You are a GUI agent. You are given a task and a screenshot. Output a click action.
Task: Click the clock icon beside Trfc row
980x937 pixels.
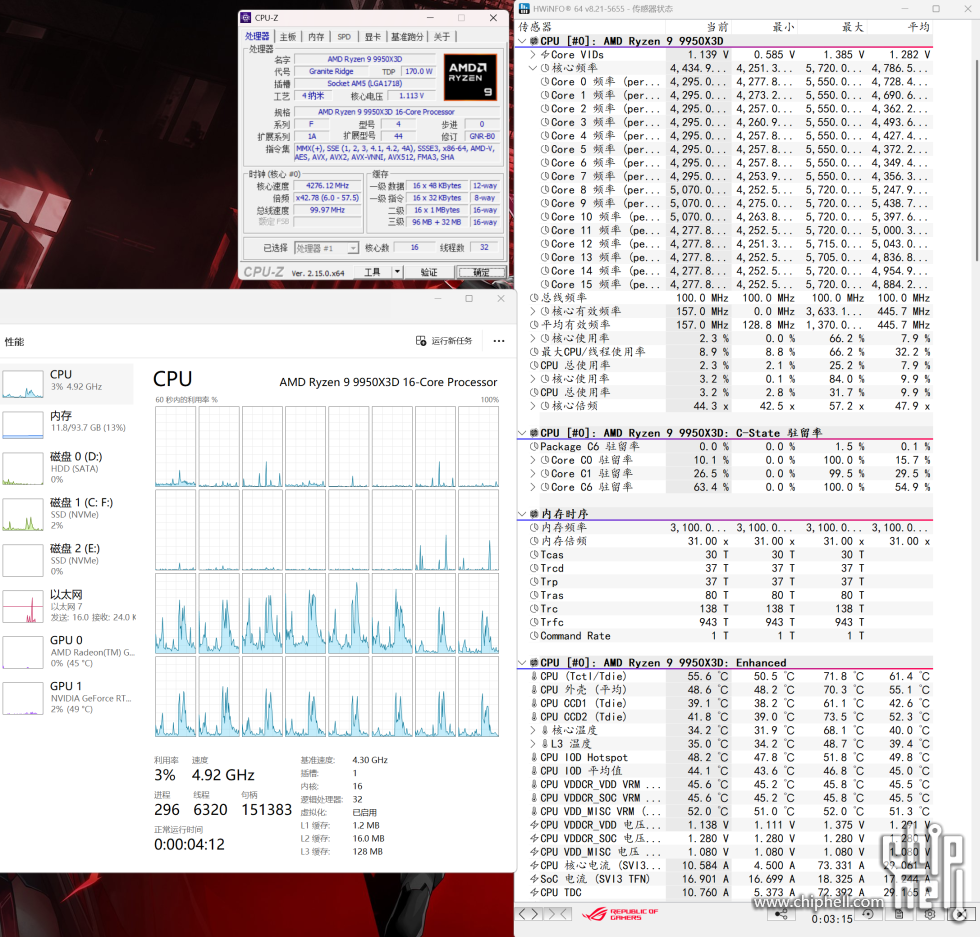[x=534, y=622]
